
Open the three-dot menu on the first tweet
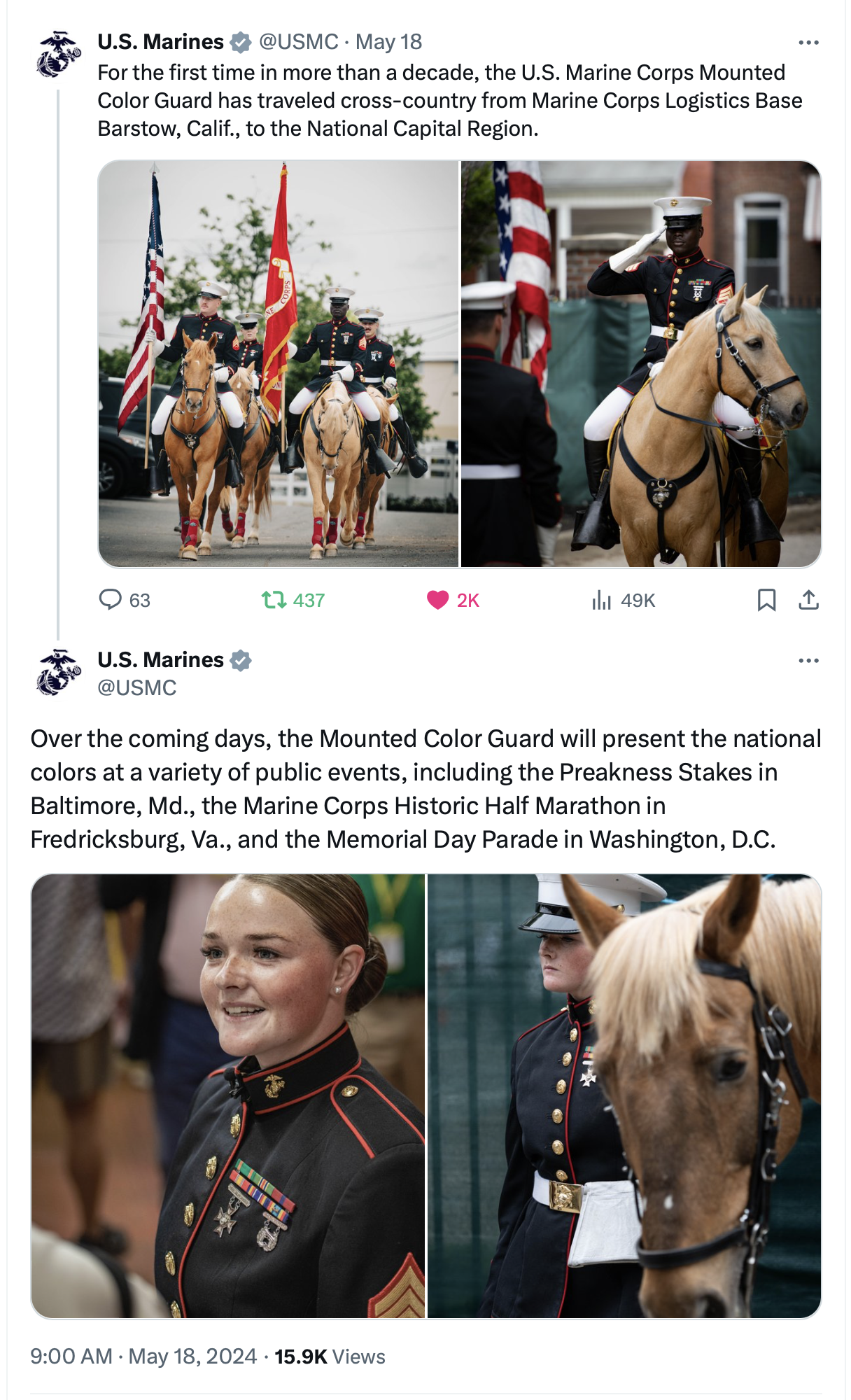coord(809,43)
